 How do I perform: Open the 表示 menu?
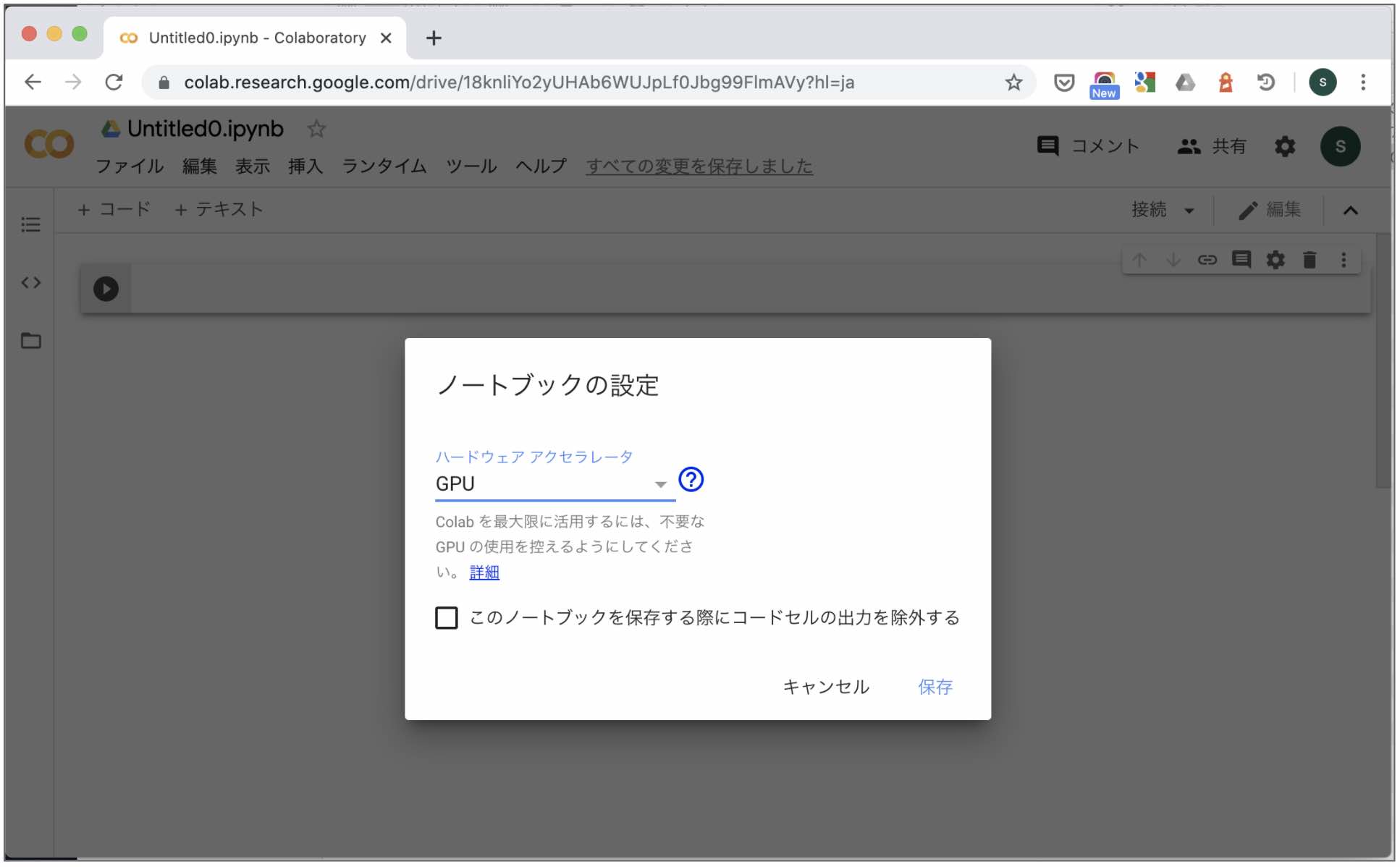(253, 166)
